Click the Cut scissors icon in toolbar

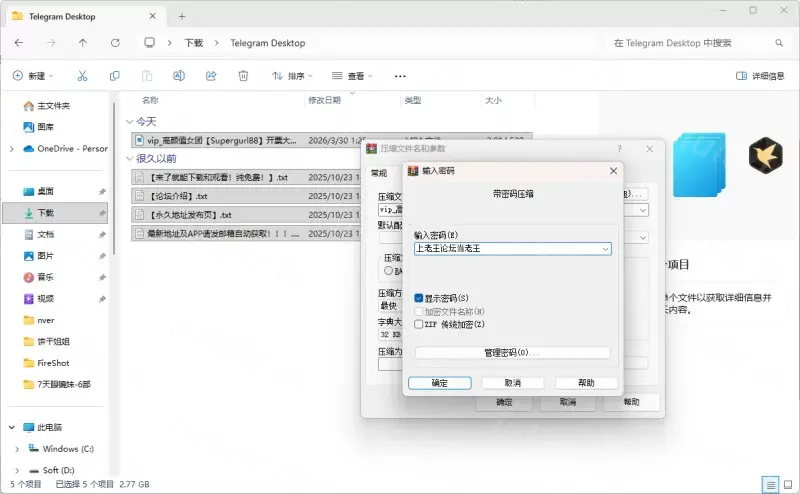tap(83, 76)
